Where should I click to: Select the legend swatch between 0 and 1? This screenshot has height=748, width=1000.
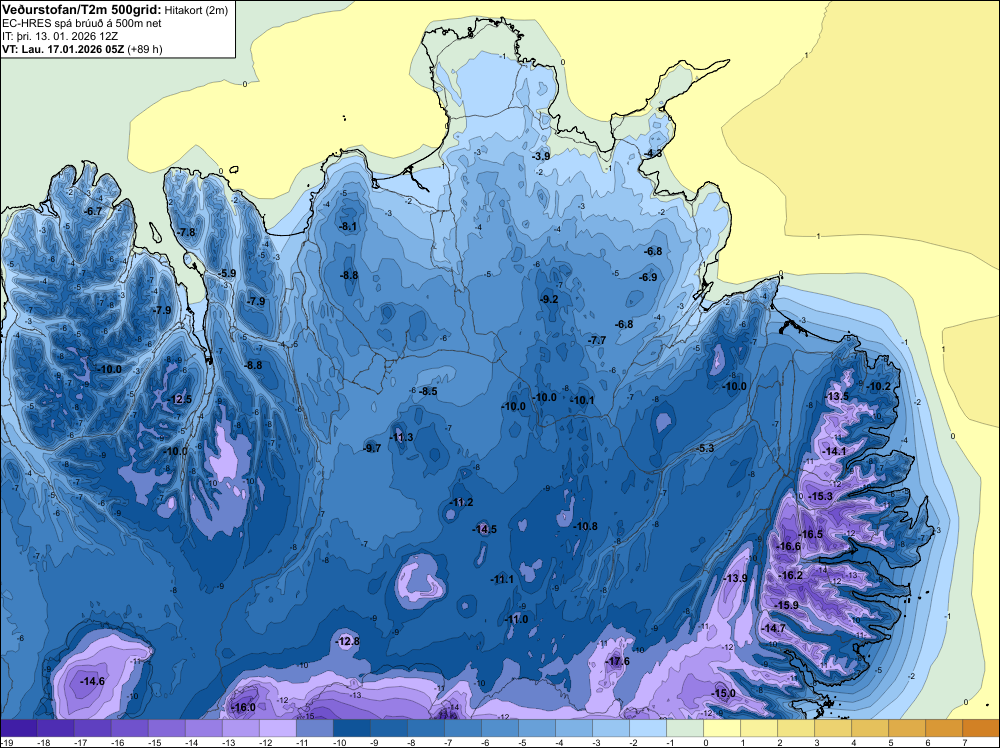tap(722, 728)
